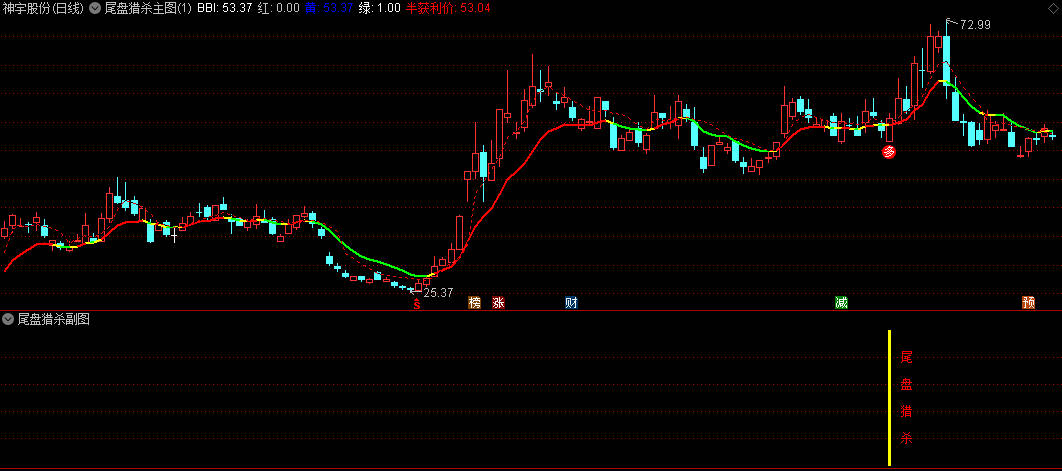The width and height of the screenshot is (1062, 471).
Task: Click the red 猎 character in sub-chart
Action: (x=906, y=411)
